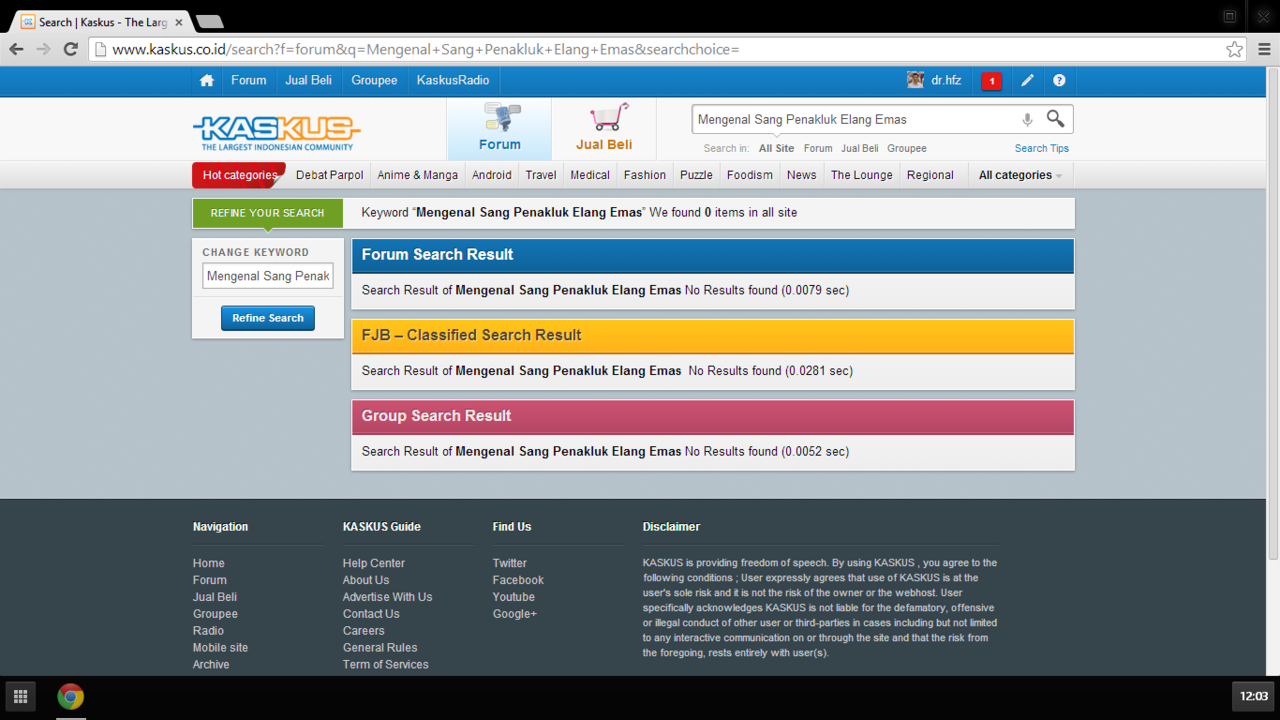Click the pencil compose icon
This screenshot has height=720, width=1280.
(x=1027, y=81)
